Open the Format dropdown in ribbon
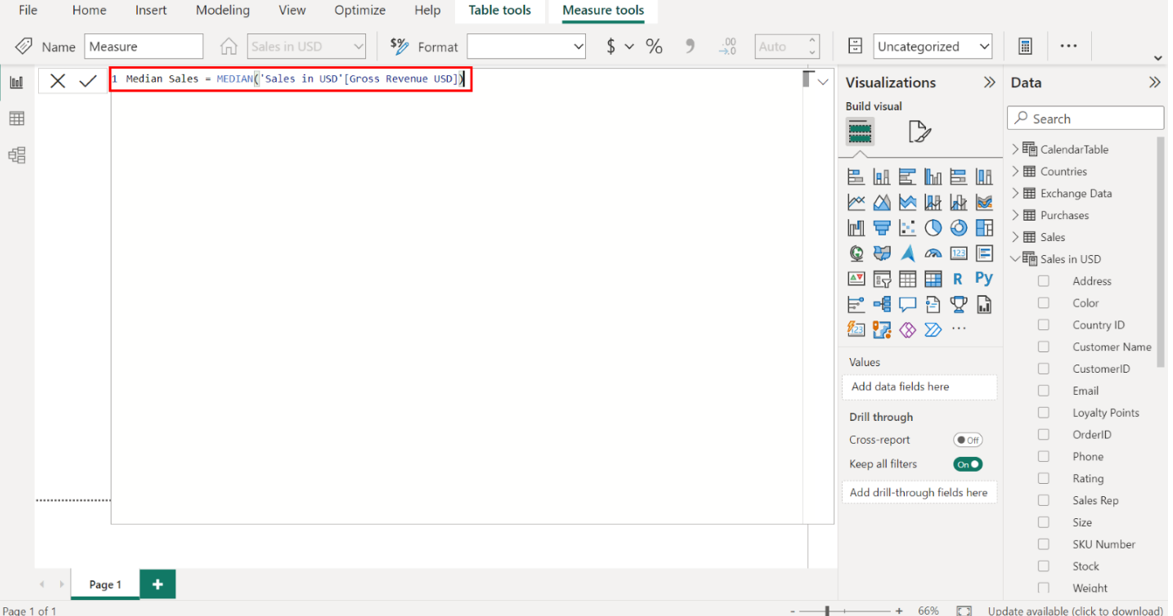Viewport: 1173px width, 616px height. [x=526, y=47]
